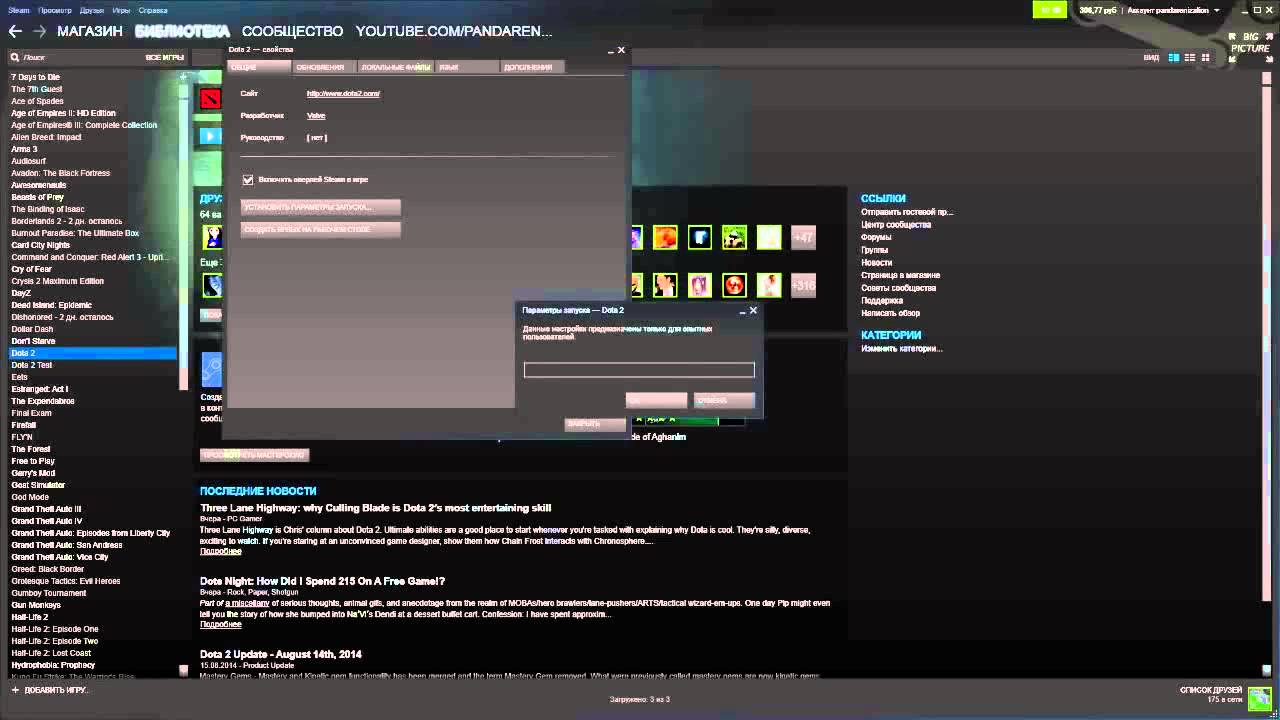Open the Steam menu

point(19,10)
